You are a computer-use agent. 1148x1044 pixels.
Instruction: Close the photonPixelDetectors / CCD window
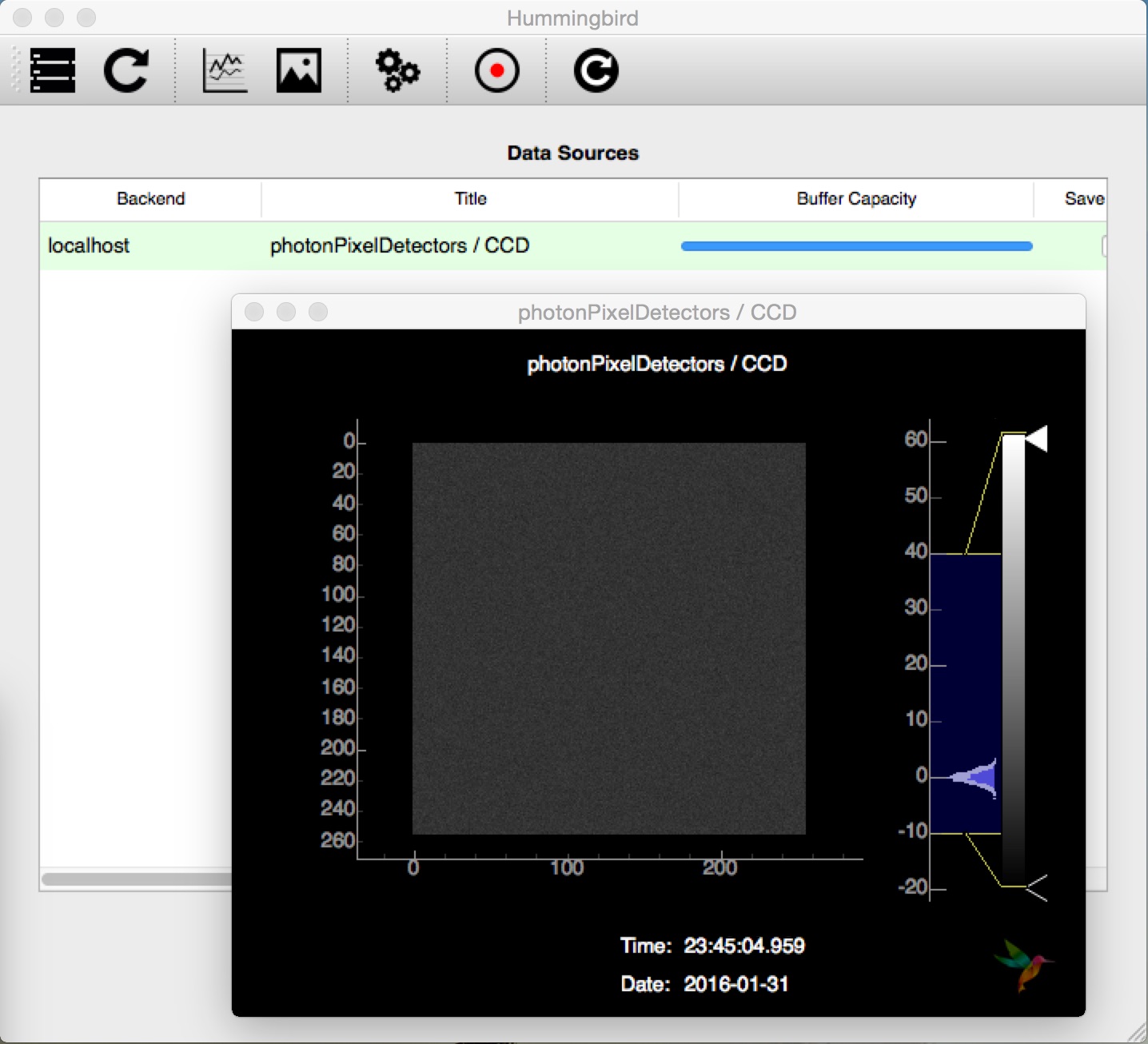pos(254,312)
